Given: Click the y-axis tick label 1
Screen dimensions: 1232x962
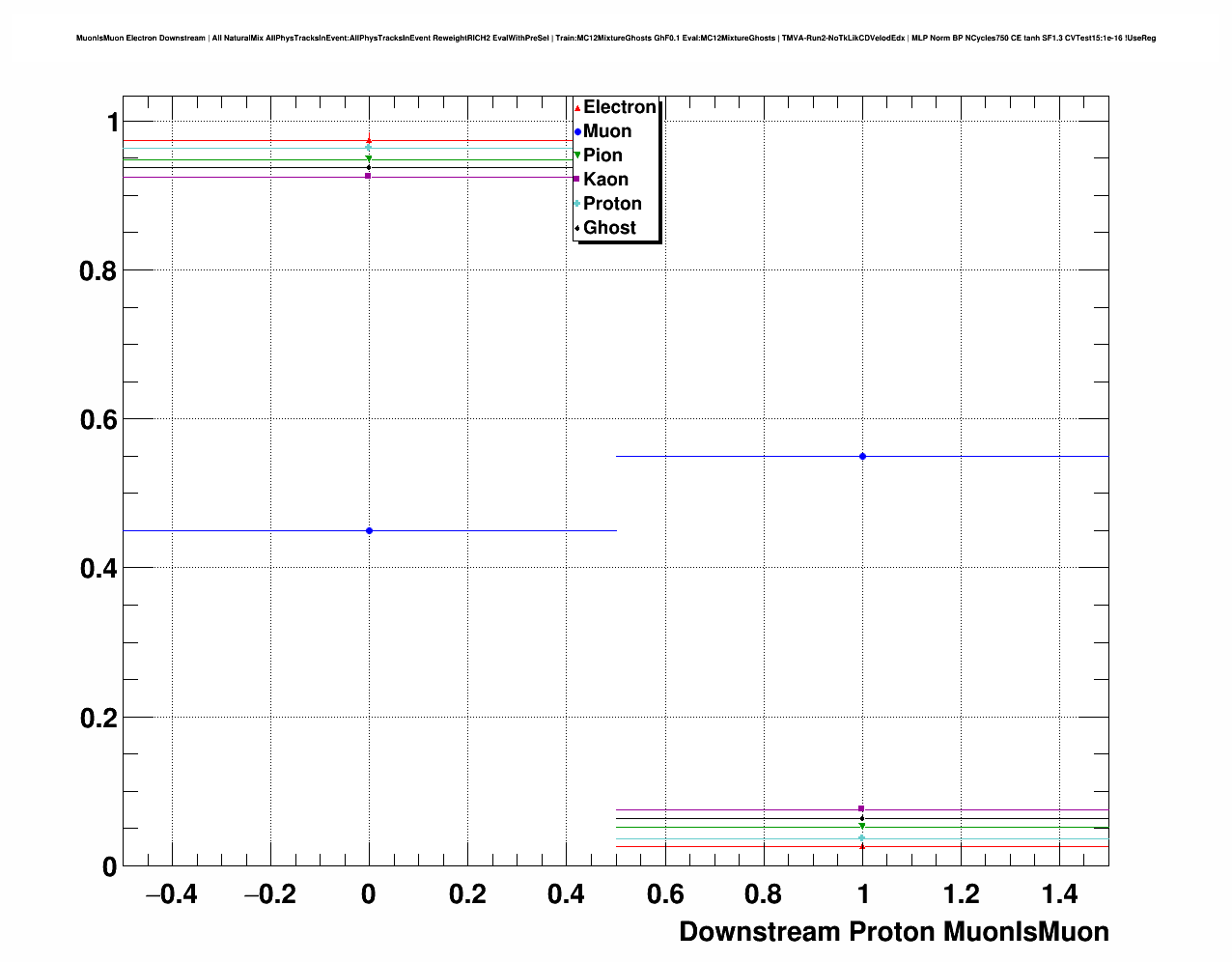Looking at the screenshot, I should coord(112,123).
